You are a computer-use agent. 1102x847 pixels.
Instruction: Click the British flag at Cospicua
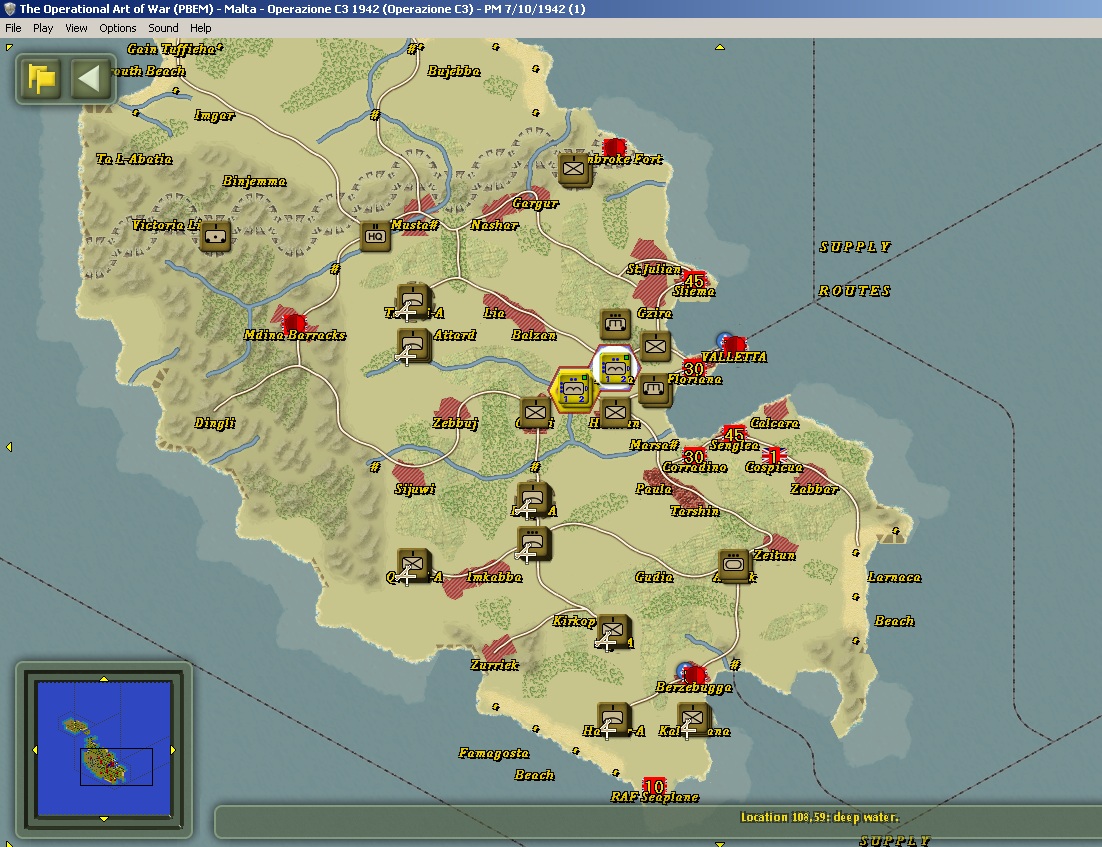[x=773, y=455]
